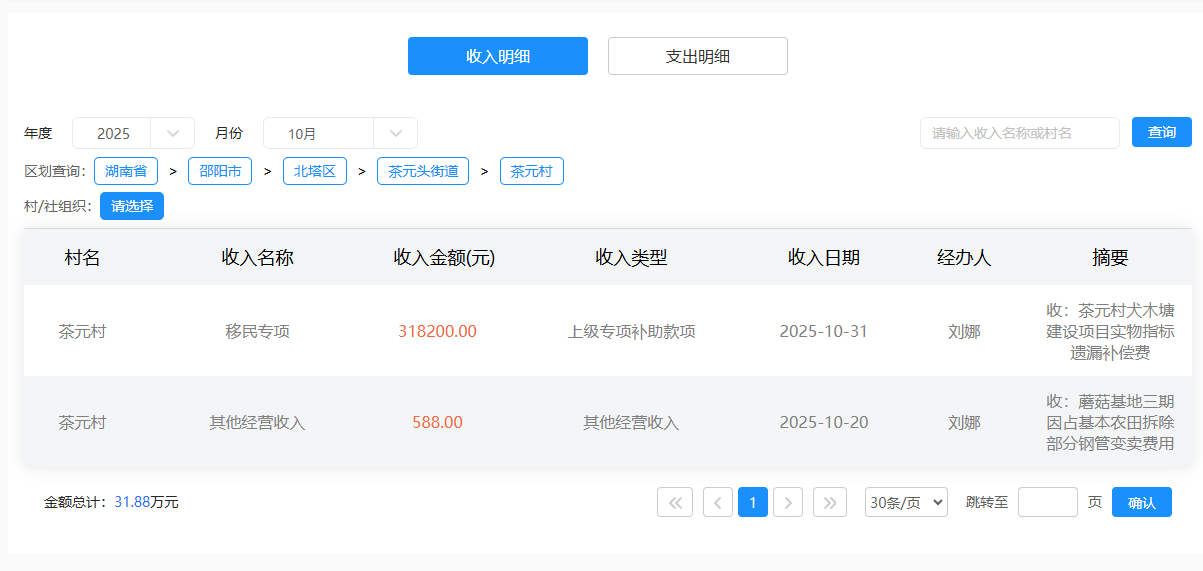The width and height of the screenshot is (1203, 571).
Task: Switch to 支出明细 tab
Action: tap(697, 56)
